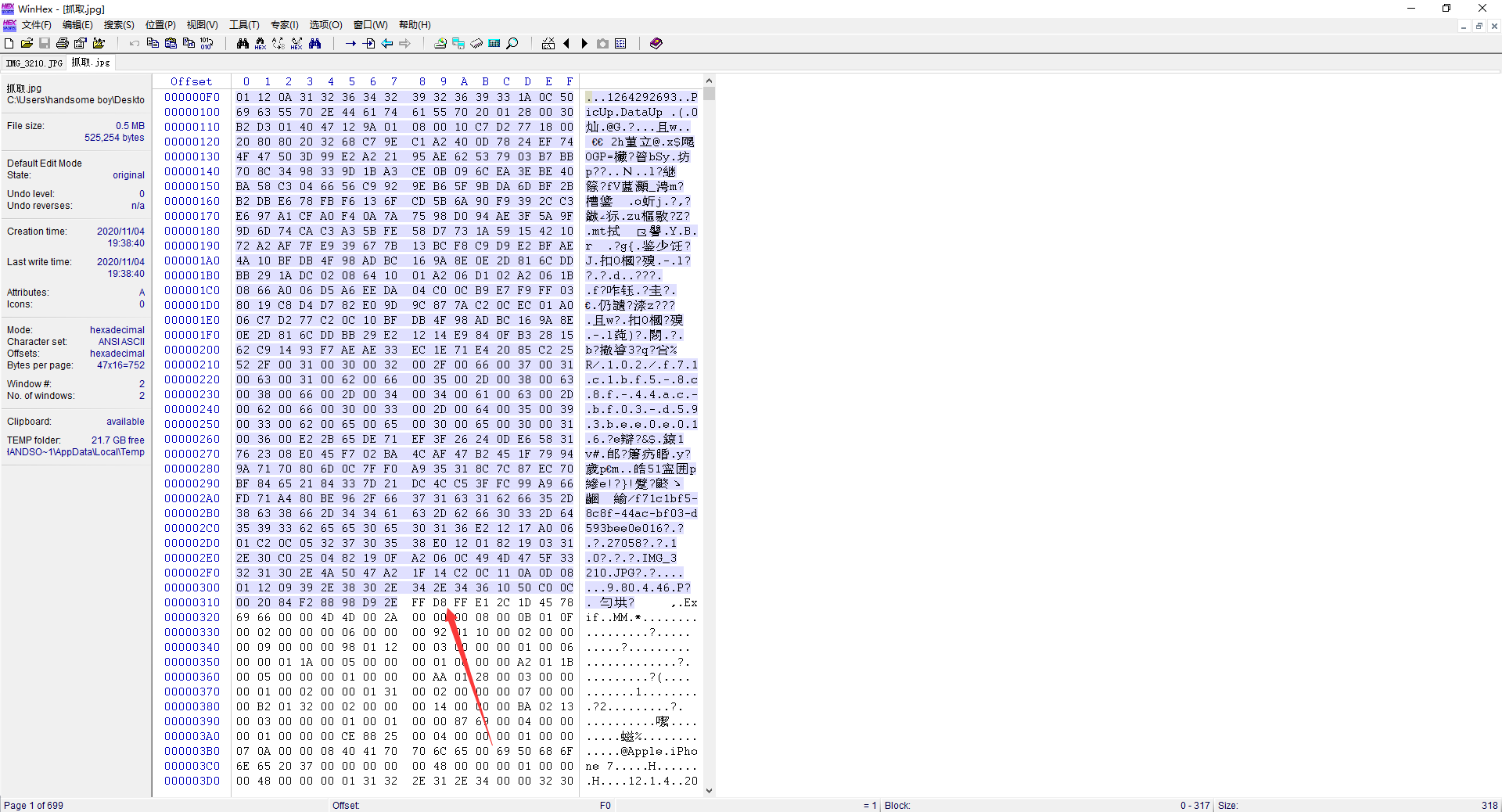Click the 'ANSI ASCII' character set value
The width and height of the screenshot is (1502, 812).
click(121, 342)
